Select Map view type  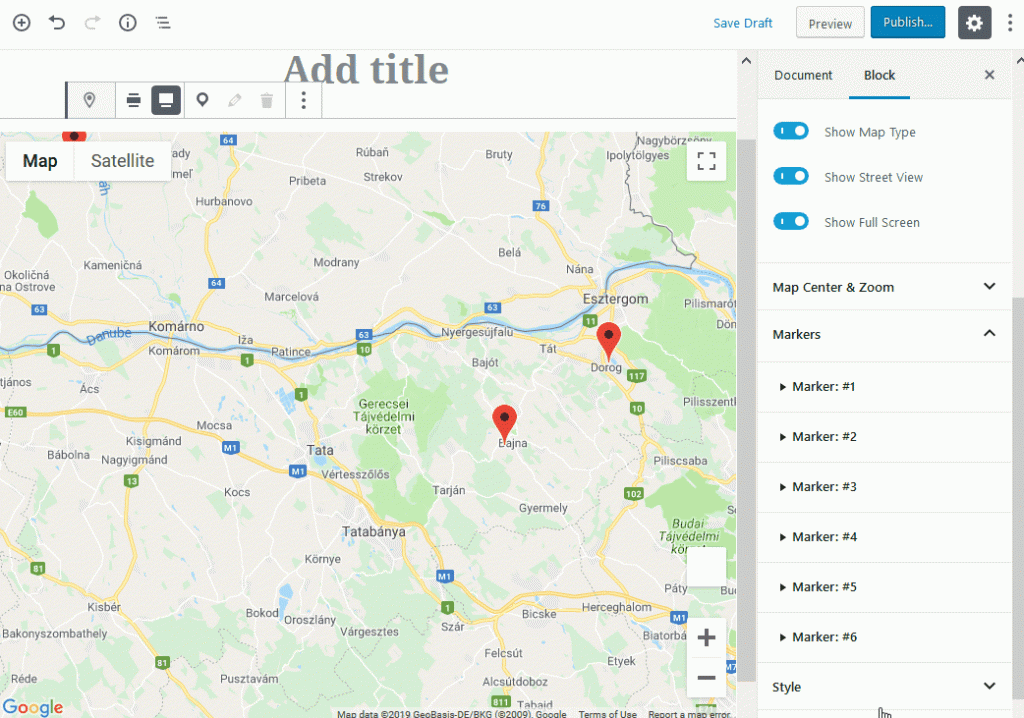click(40, 161)
